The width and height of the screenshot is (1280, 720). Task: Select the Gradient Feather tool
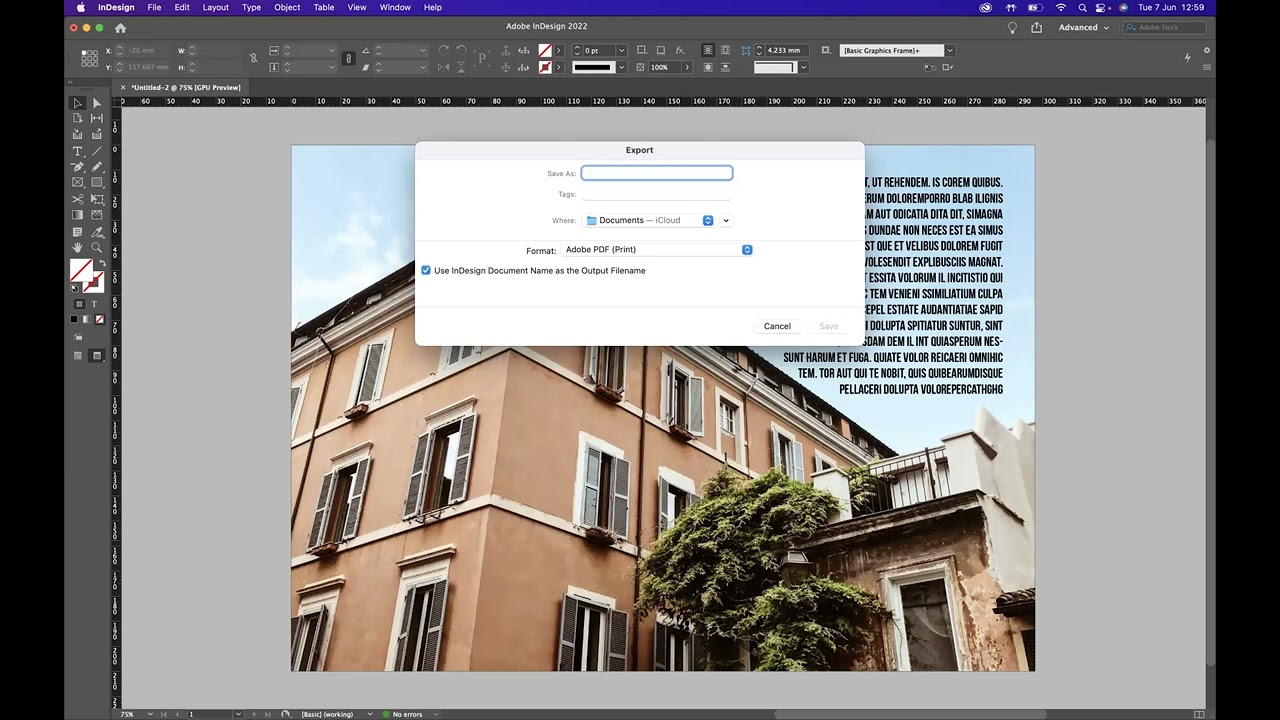[x=97, y=215]
